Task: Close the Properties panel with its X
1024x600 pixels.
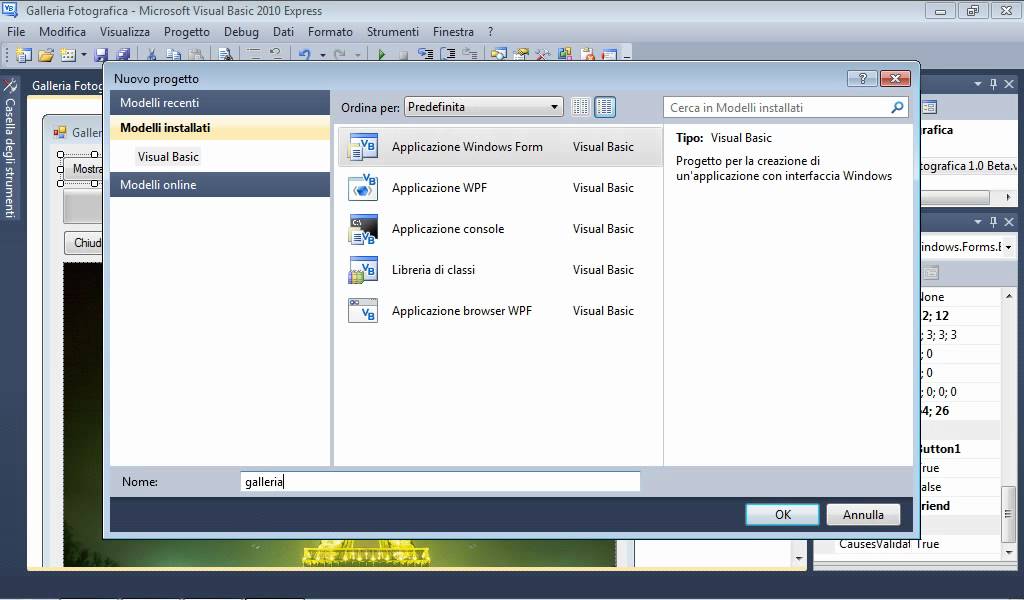Action: 1009,222
